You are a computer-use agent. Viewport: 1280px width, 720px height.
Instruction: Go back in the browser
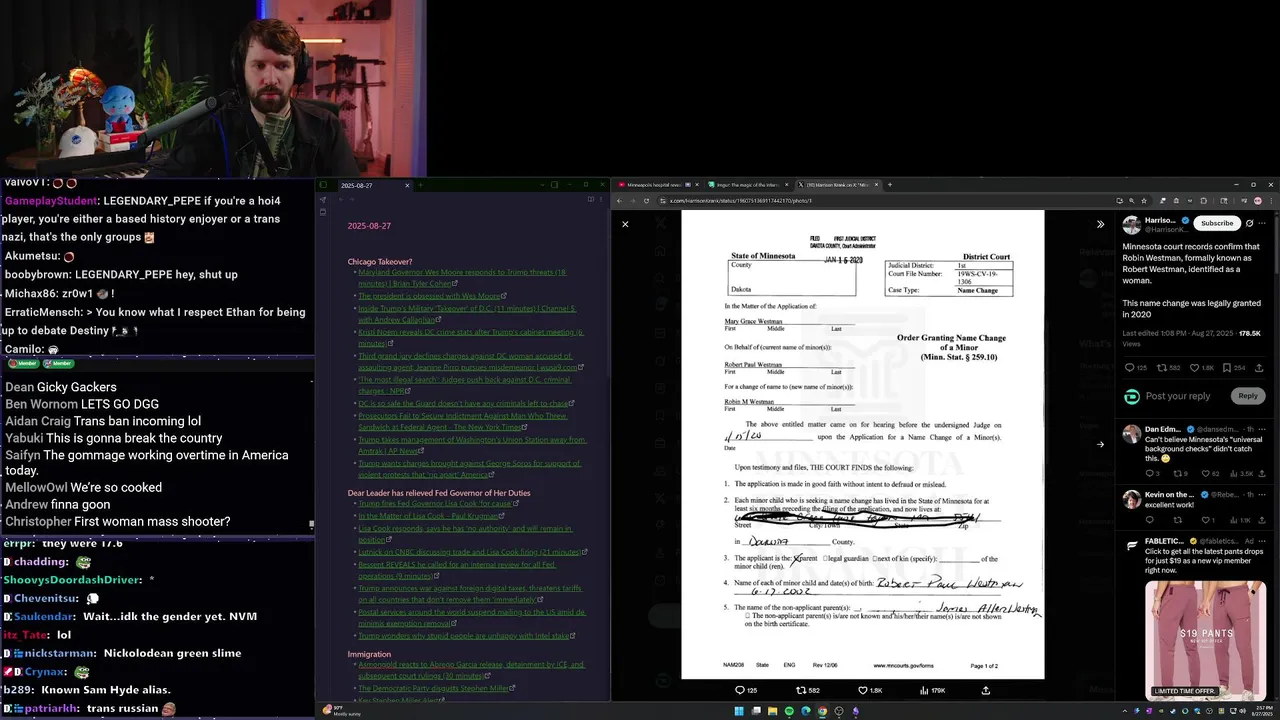coord(619,201)
